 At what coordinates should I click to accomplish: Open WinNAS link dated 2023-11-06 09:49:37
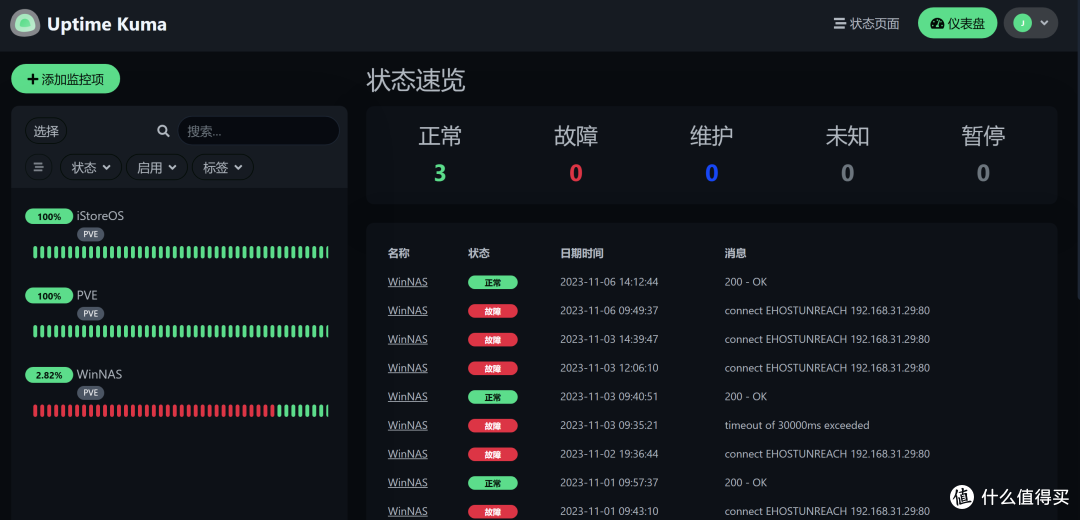(x=407, y=310)
